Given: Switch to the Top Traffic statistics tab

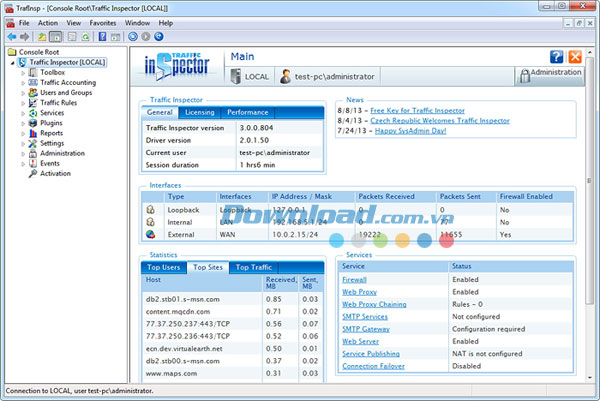Looking at the screenshot, I should pos(253,267).
